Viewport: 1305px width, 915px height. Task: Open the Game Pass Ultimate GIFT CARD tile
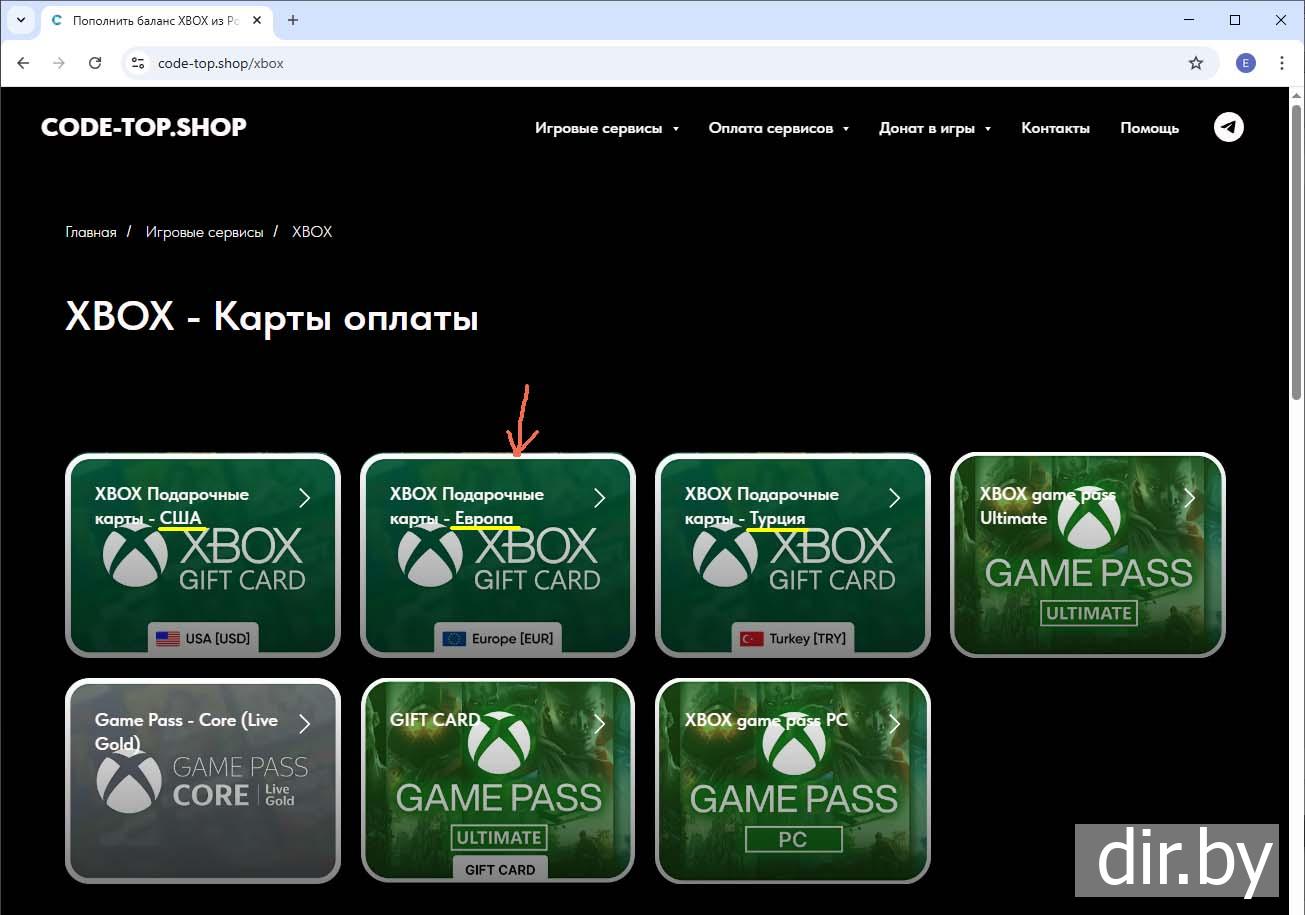[x=498, y=781]
